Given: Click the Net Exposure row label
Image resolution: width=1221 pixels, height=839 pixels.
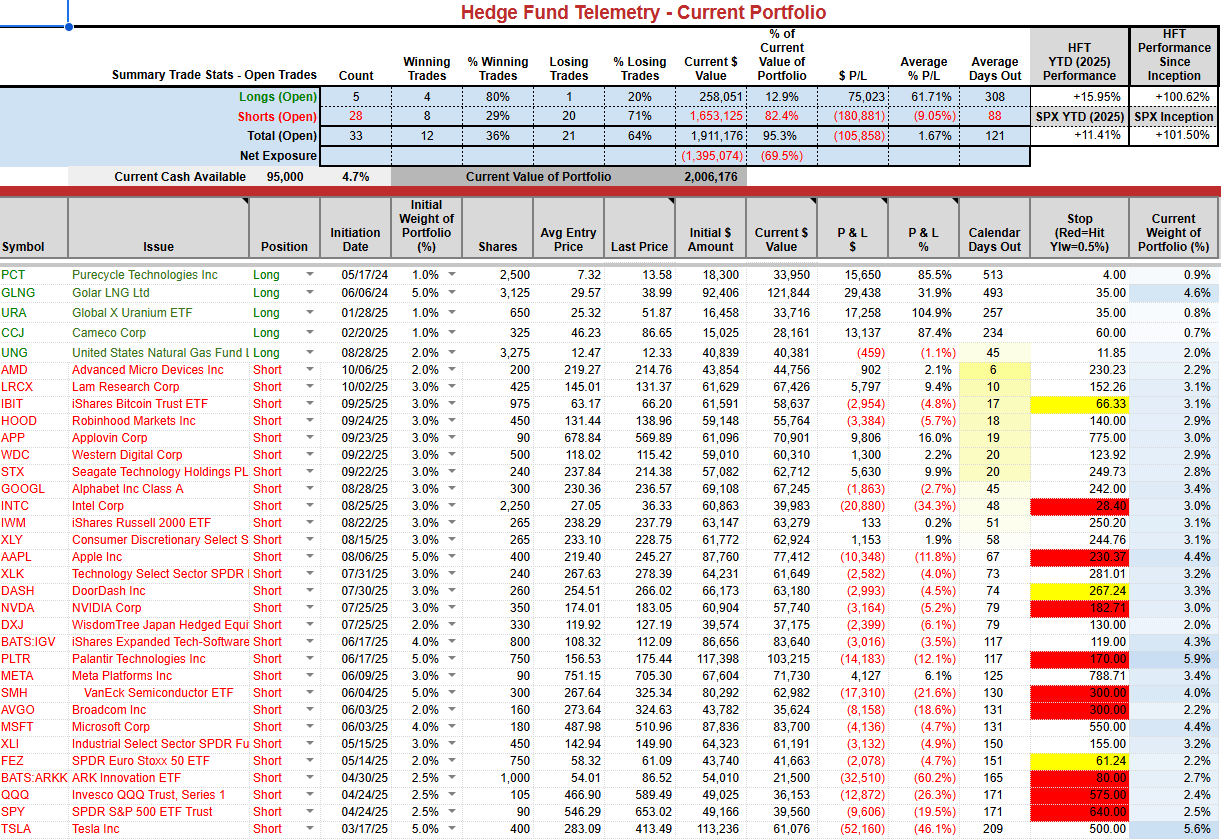Looking at the screenshot, I should point(278,156).
